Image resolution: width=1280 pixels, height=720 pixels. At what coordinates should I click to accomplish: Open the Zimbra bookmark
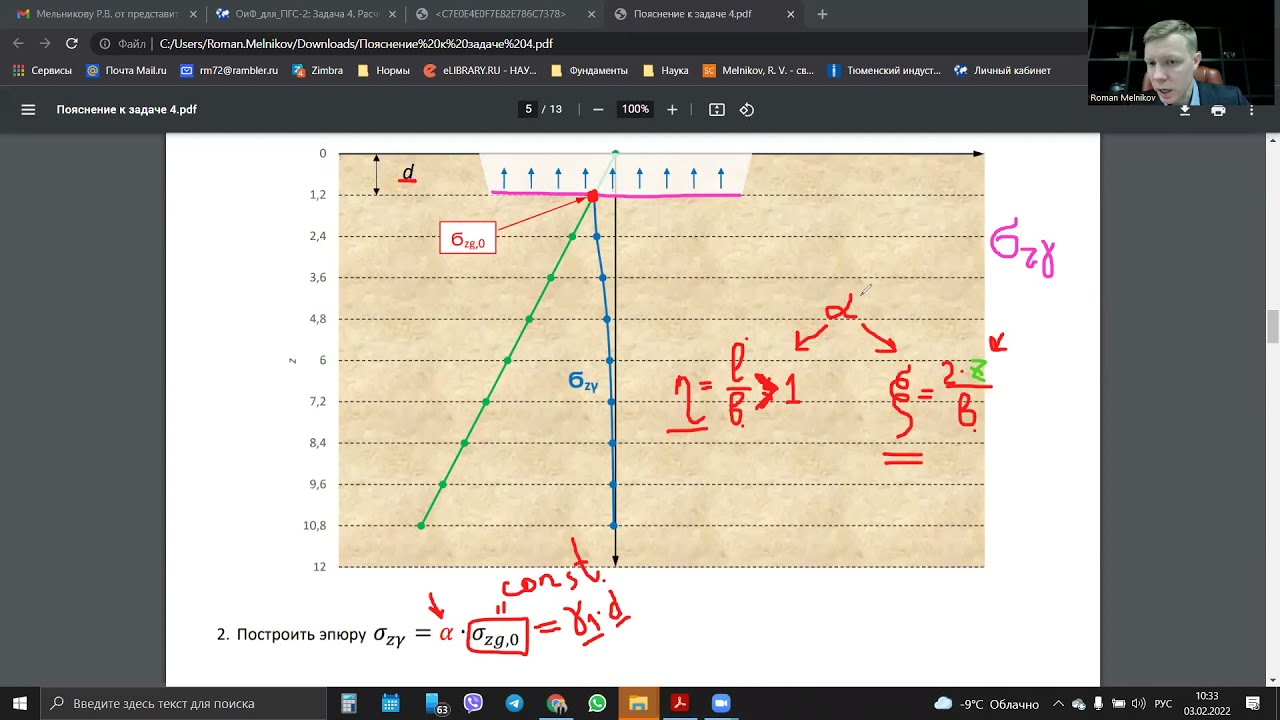pyautogui.click(x=317, y=71)
